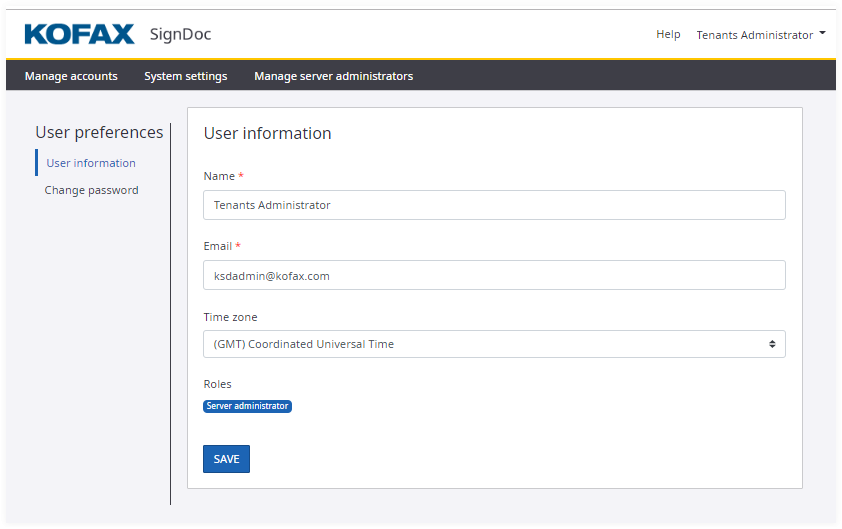Open Manage server administrators
Viewport: 842px width, 529px height.
pyautogui.click(x=333, y=76)
